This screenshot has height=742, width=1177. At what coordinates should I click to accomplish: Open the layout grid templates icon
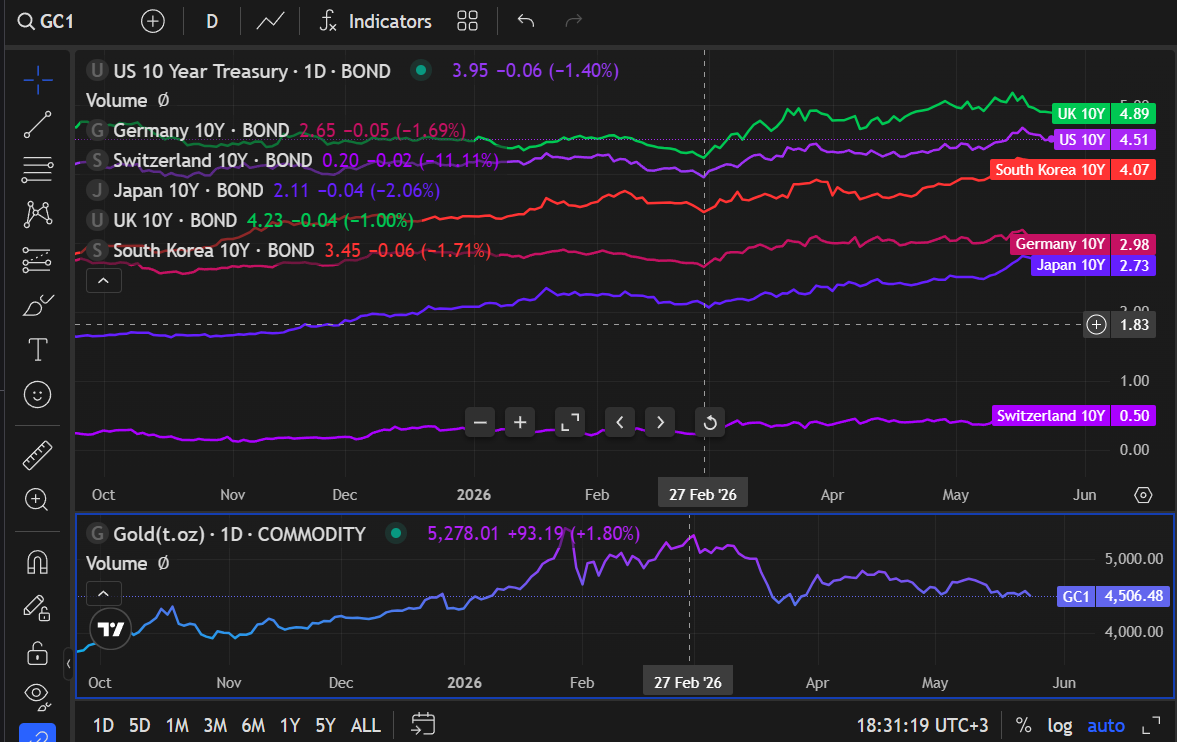click(467, 21)
